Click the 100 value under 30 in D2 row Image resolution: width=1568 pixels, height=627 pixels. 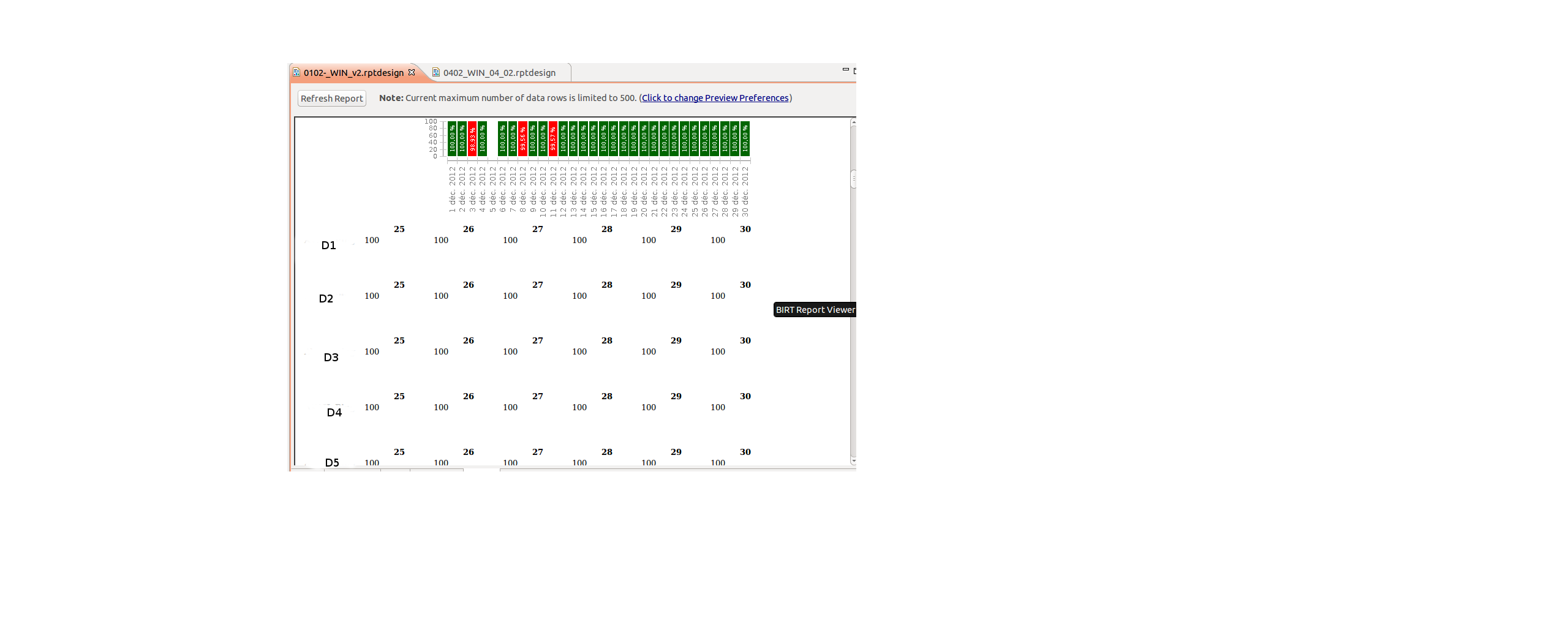click(718, 296)
